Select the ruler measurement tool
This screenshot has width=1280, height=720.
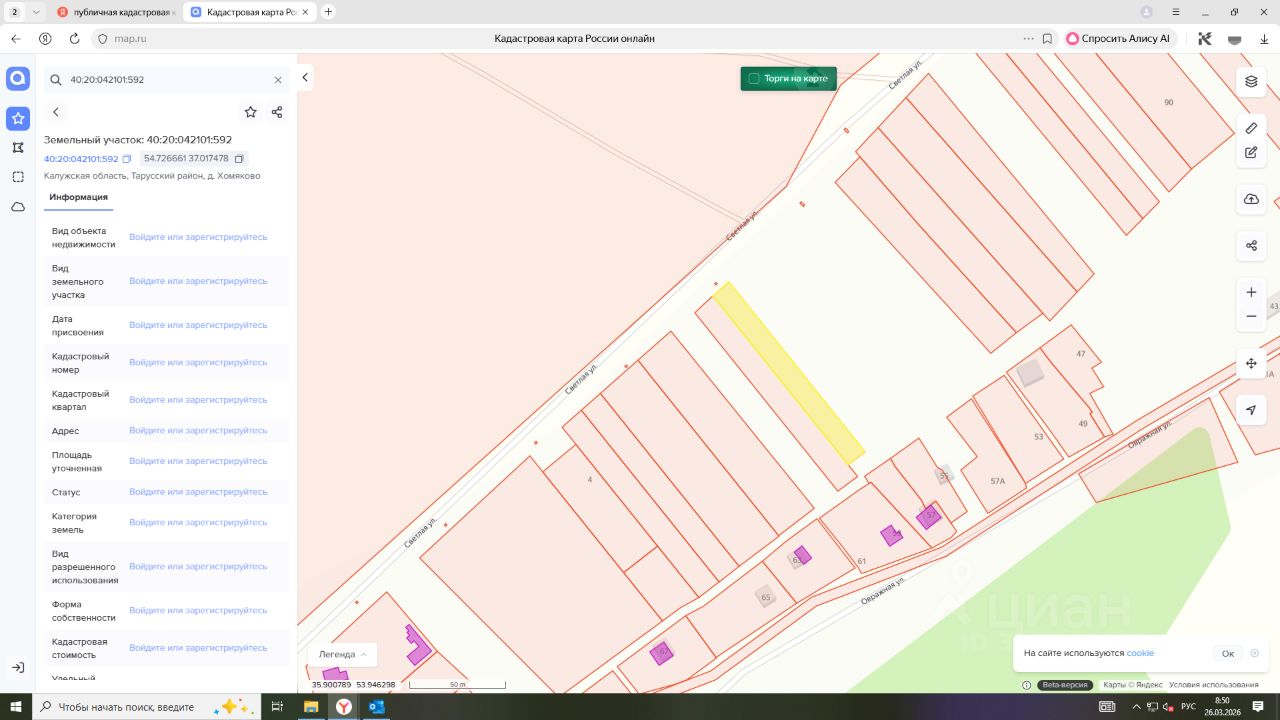point(1251,128)
